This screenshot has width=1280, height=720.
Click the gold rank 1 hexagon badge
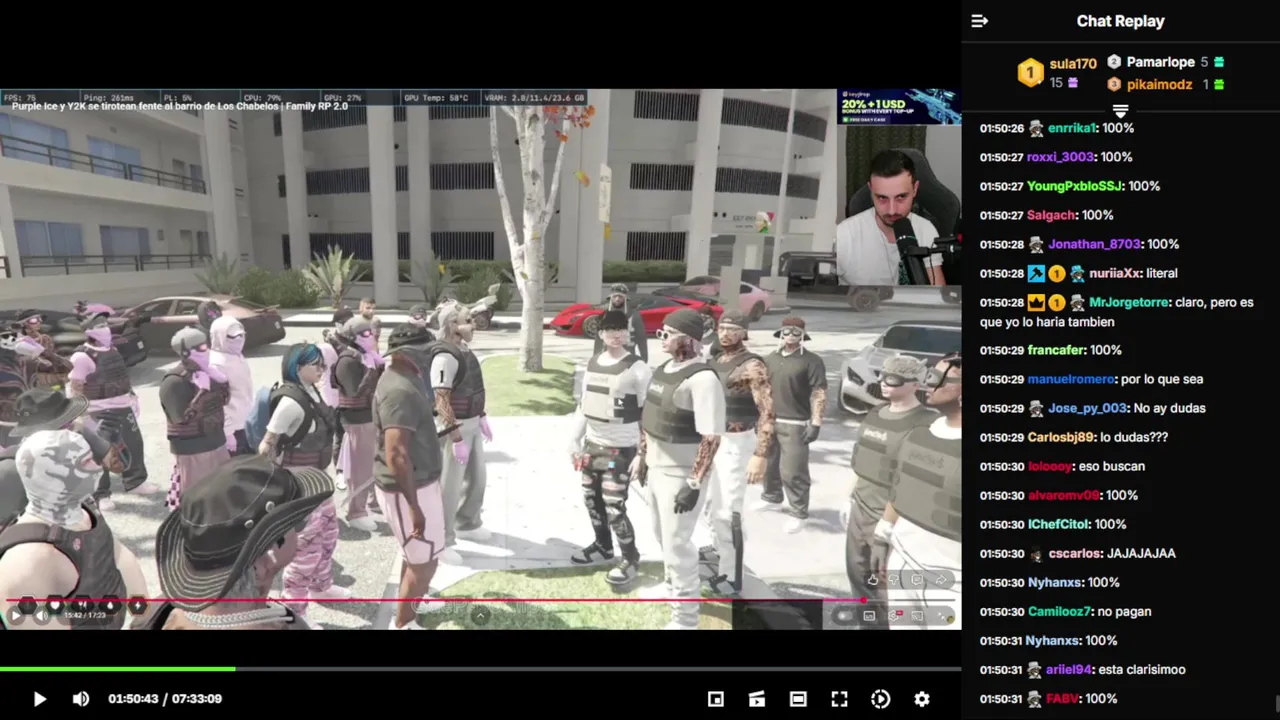[x=1030, y=72]
